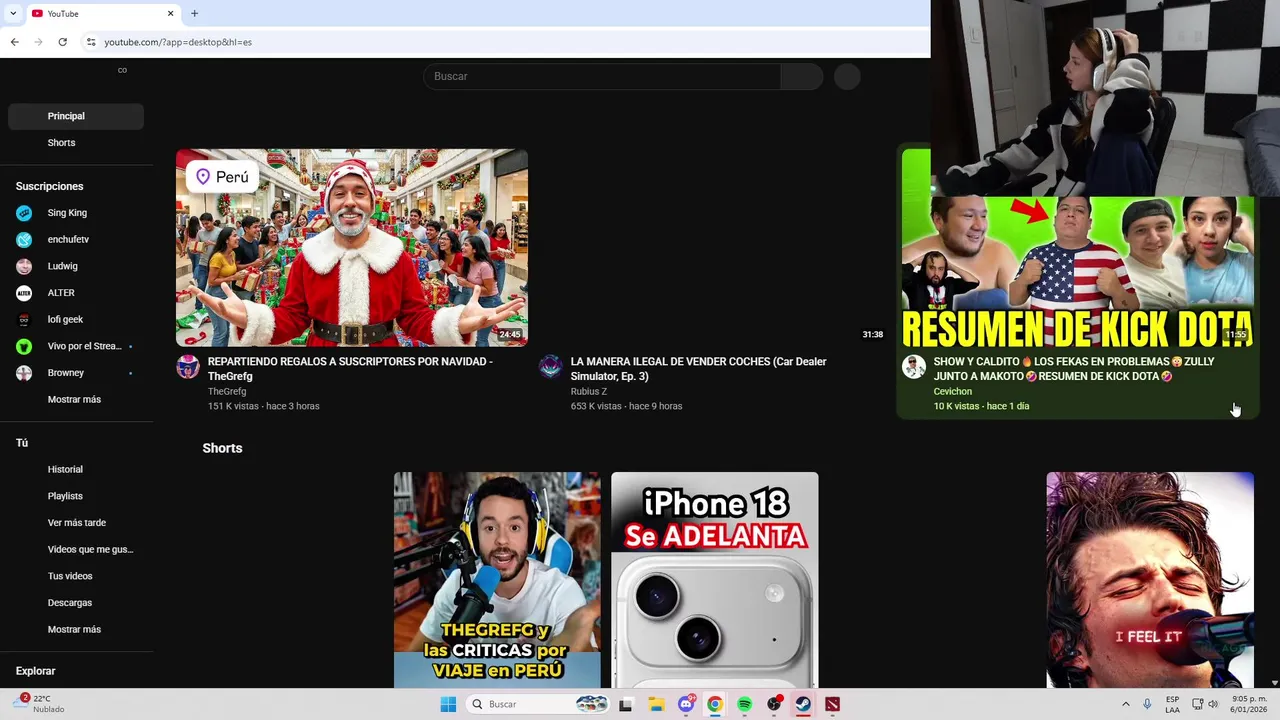
Task: Open OBS Studio from the taskbar
Action: pos(774,704)
